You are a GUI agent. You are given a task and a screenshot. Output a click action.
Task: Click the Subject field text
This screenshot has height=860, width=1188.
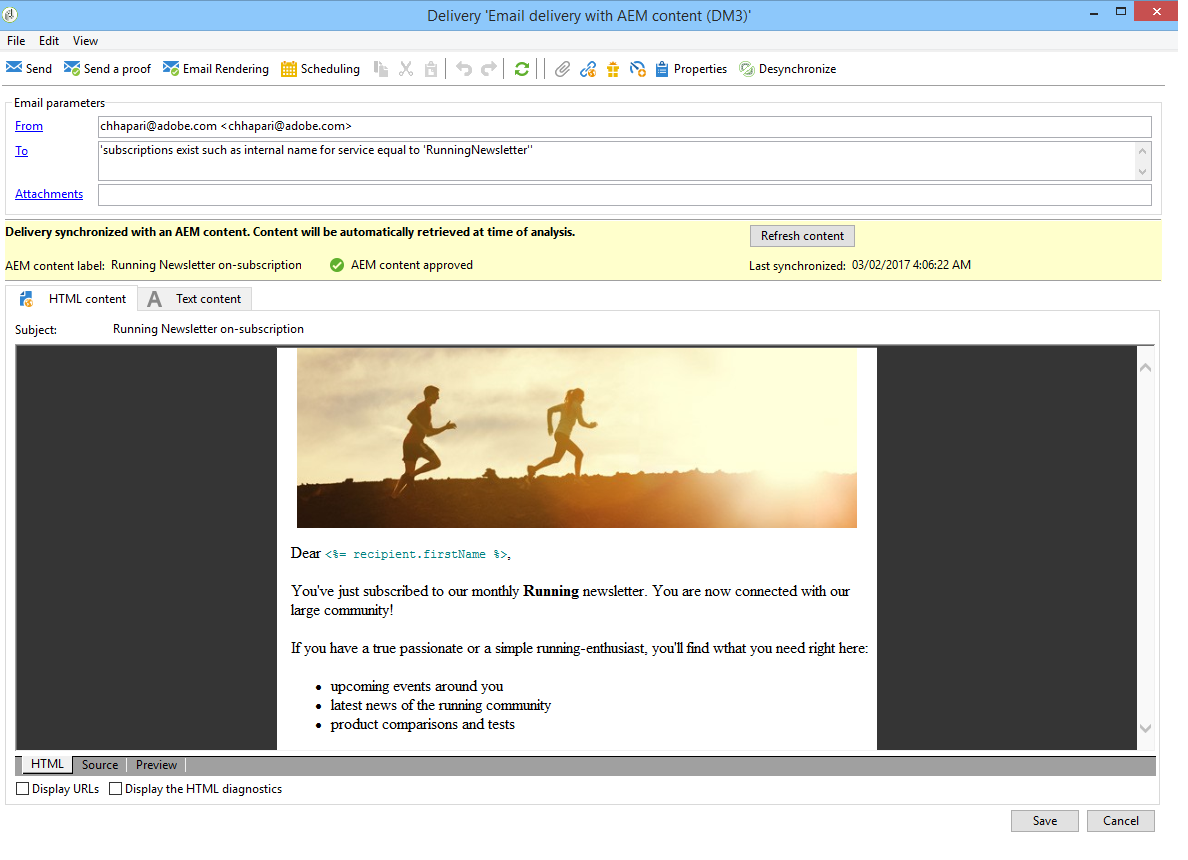(208, 329)
